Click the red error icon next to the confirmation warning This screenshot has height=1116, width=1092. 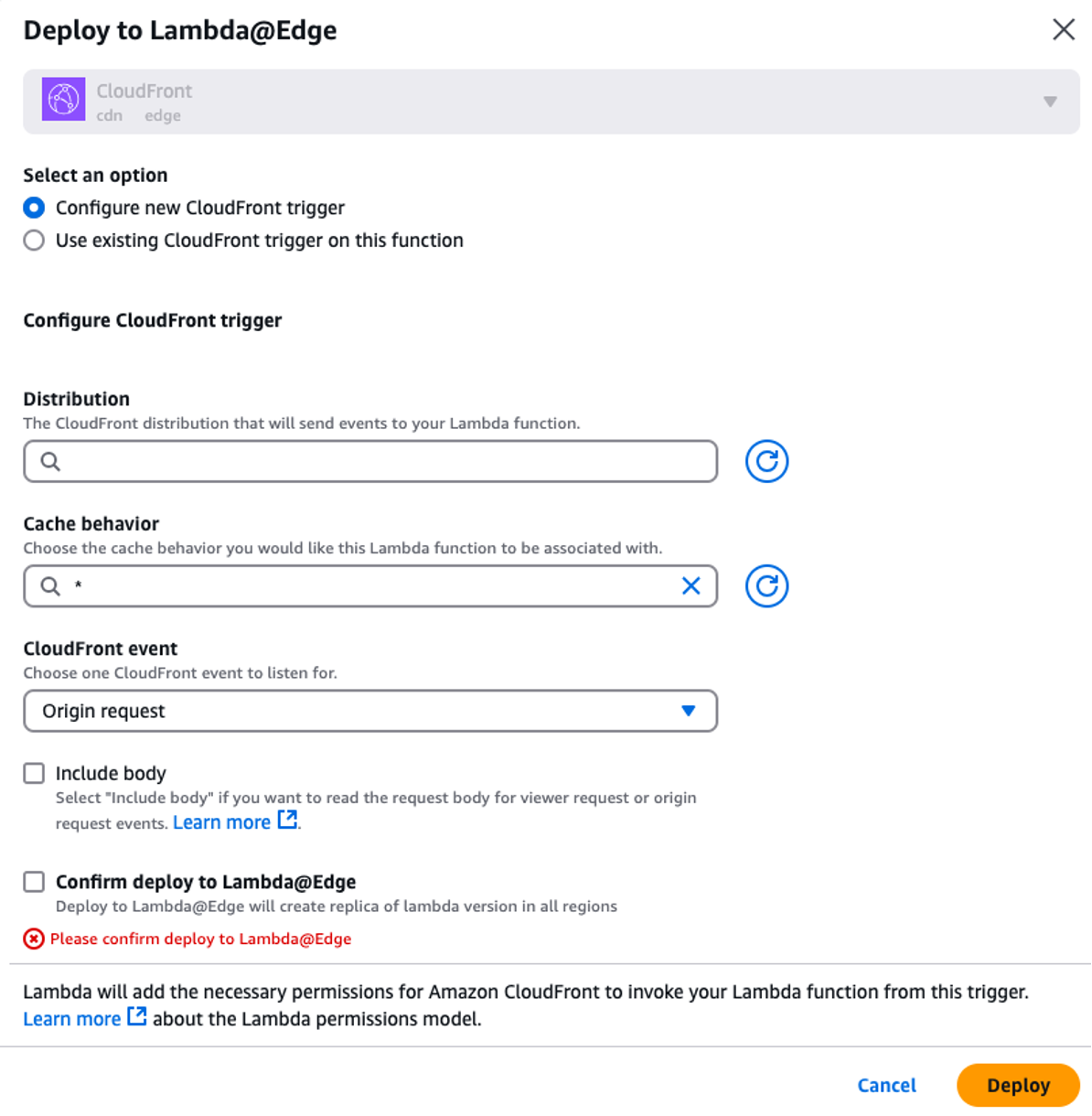33,939
